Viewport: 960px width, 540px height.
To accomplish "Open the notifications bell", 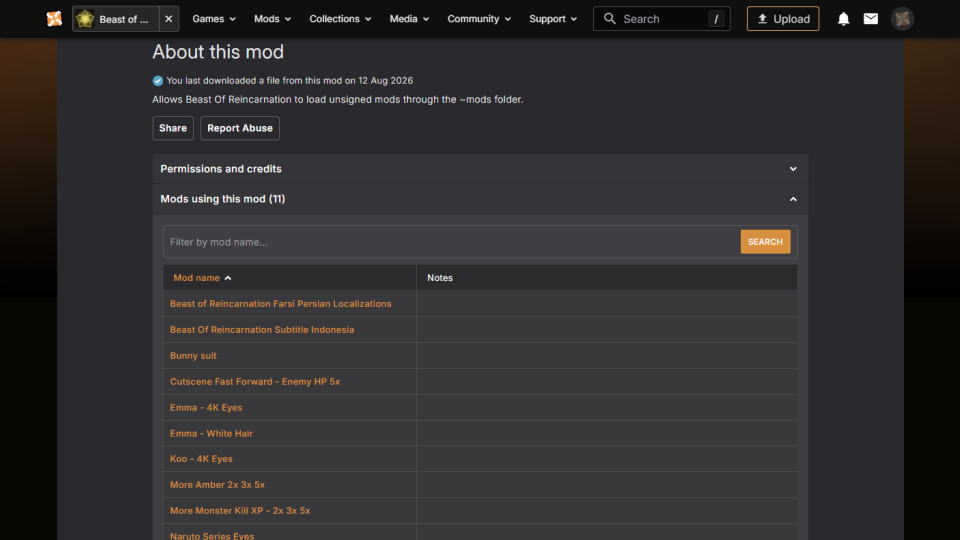I will (x=844, y=19).
